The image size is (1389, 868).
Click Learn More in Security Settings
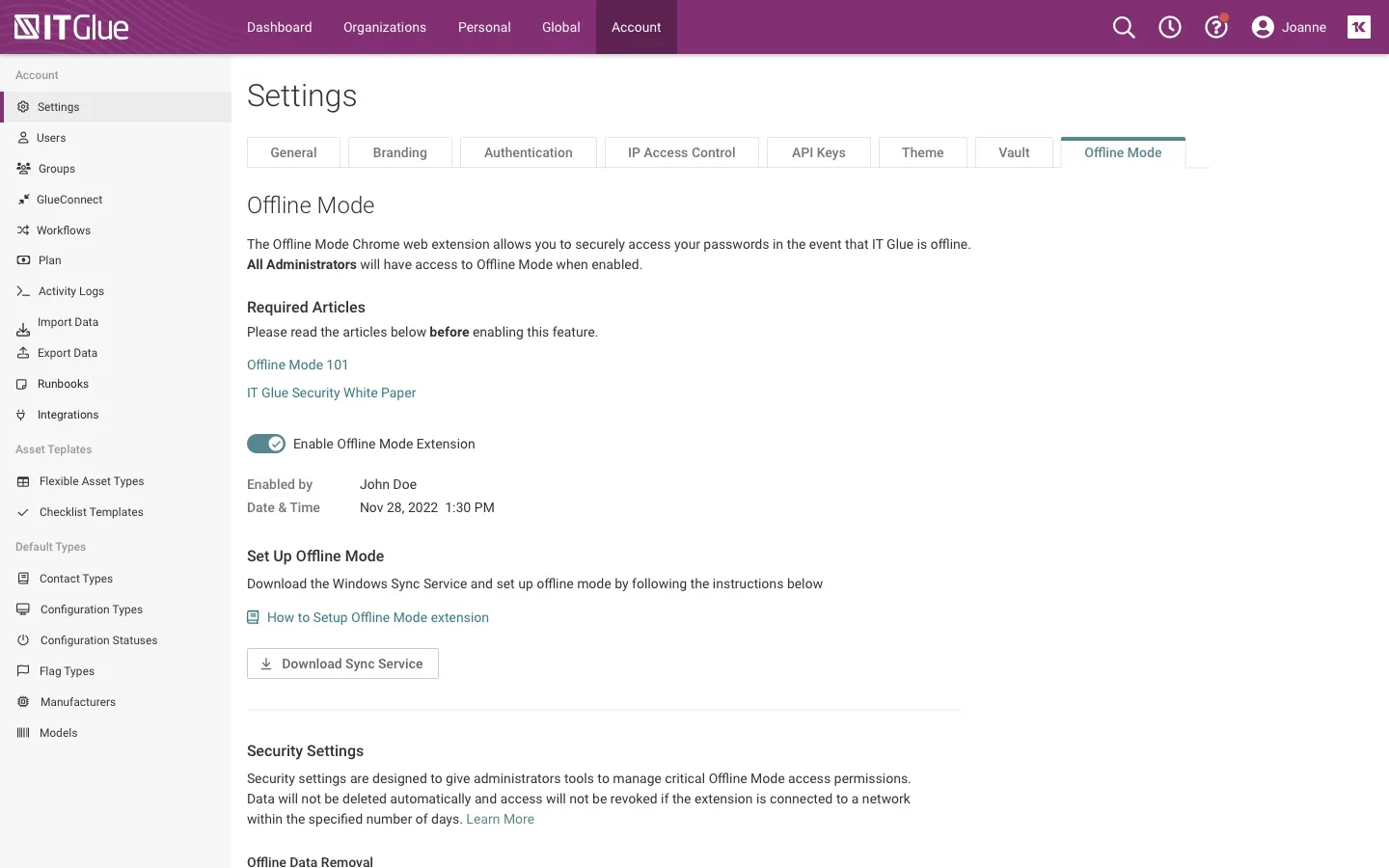pos(500,819)
